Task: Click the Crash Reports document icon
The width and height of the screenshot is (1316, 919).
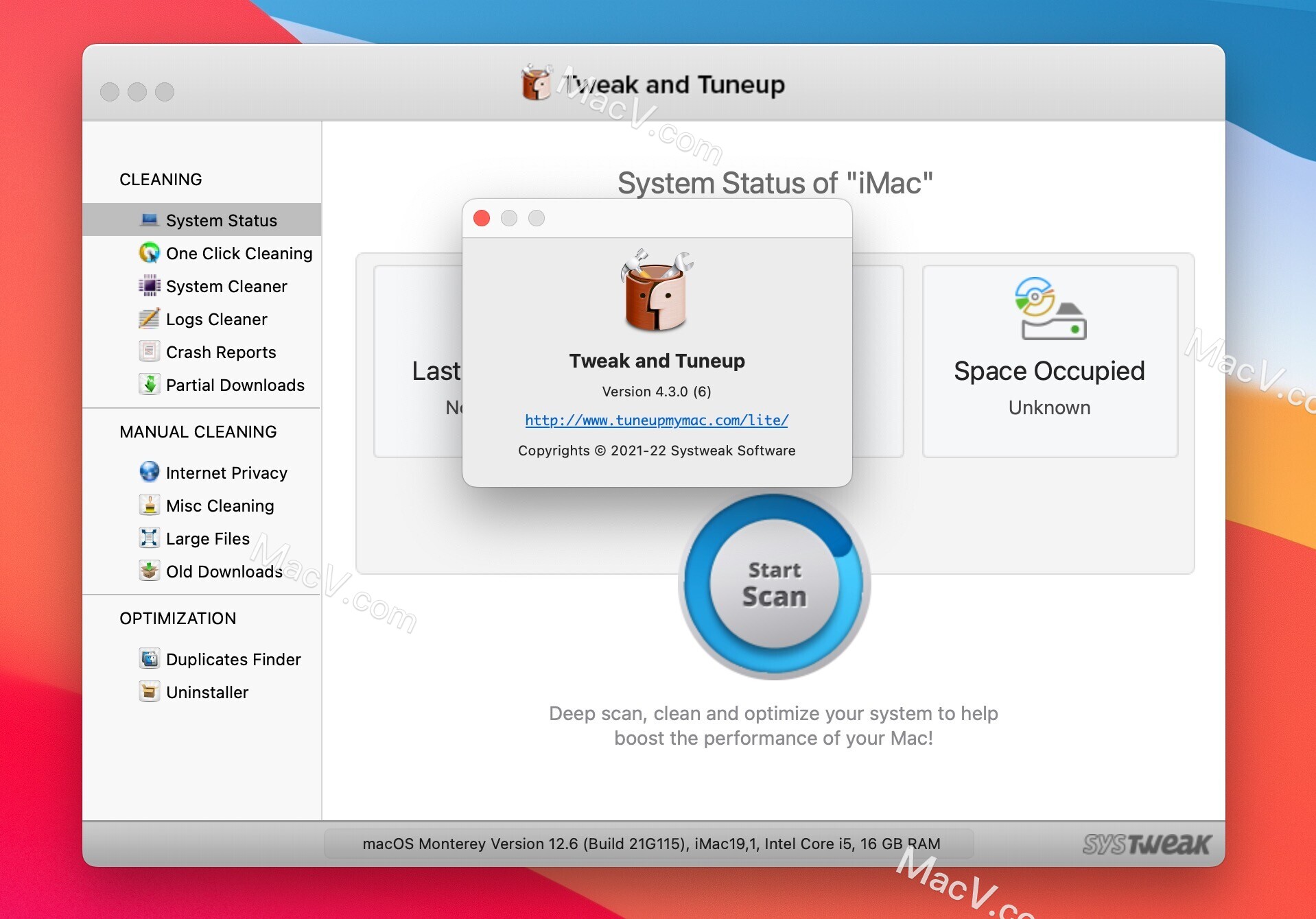Action: point(149,352)
